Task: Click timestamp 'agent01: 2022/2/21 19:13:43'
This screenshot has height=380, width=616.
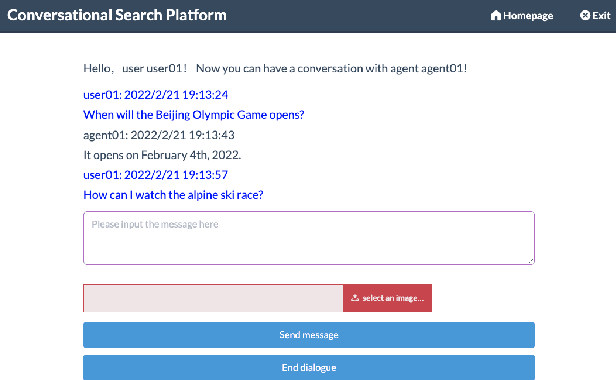Action: click(x=159, y=135)
